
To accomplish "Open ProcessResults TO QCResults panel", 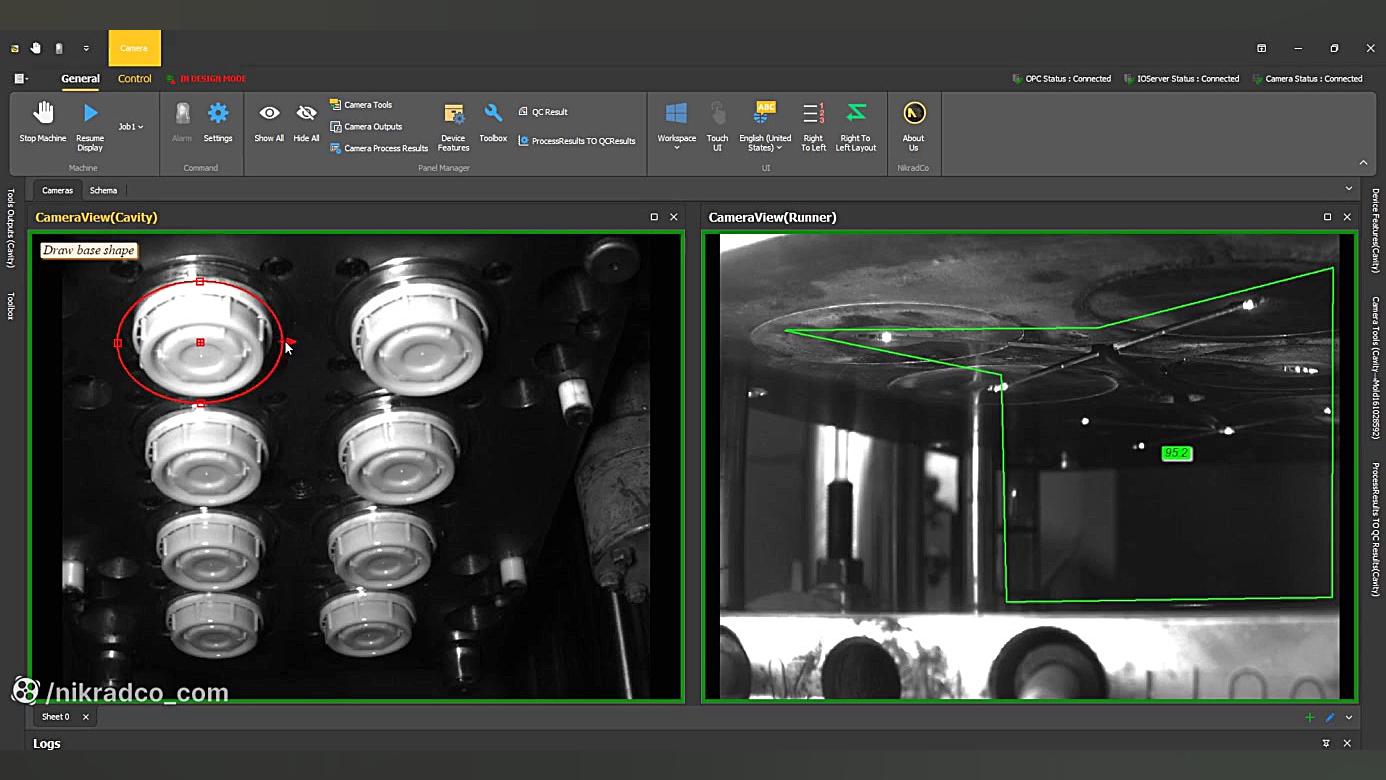I will pyautogui.click(x=577, y=141).
